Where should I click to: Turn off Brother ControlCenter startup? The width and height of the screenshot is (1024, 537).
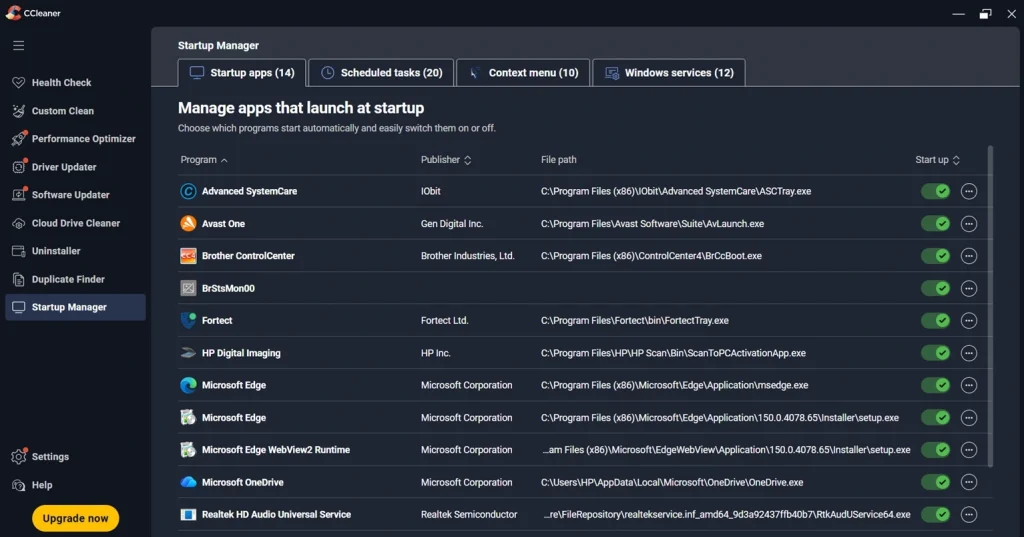point(935,255)
